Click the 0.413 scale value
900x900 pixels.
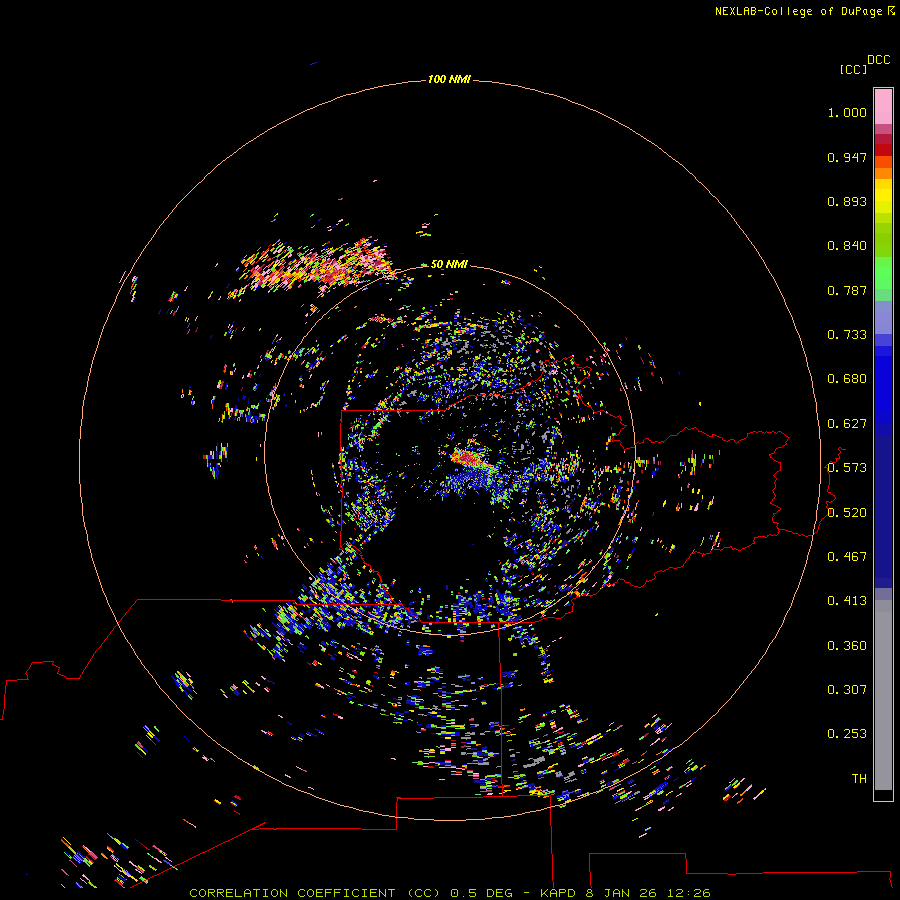click(x=847, y=601)
